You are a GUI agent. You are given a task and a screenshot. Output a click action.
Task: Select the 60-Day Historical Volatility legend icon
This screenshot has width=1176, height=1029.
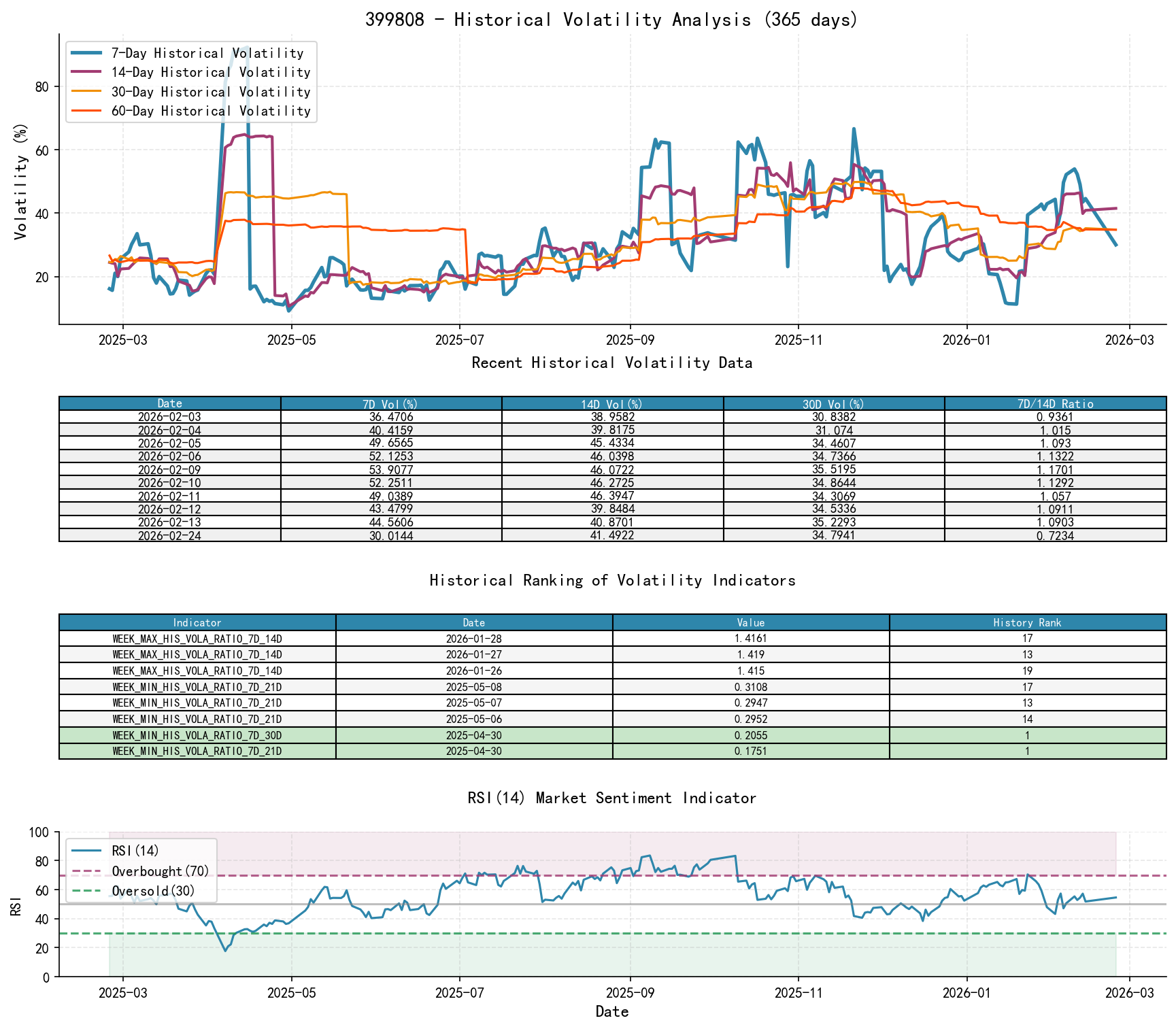click(86, 111)
